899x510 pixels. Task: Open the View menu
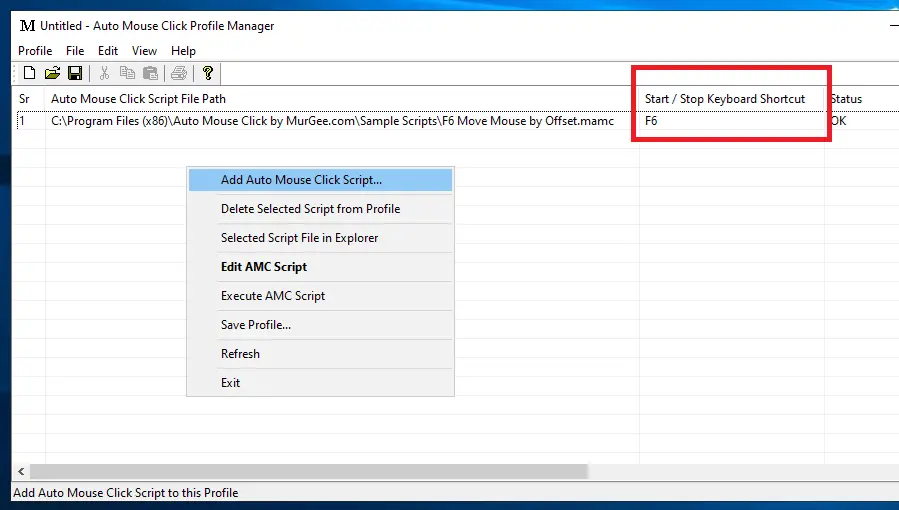tap(144, 51)
